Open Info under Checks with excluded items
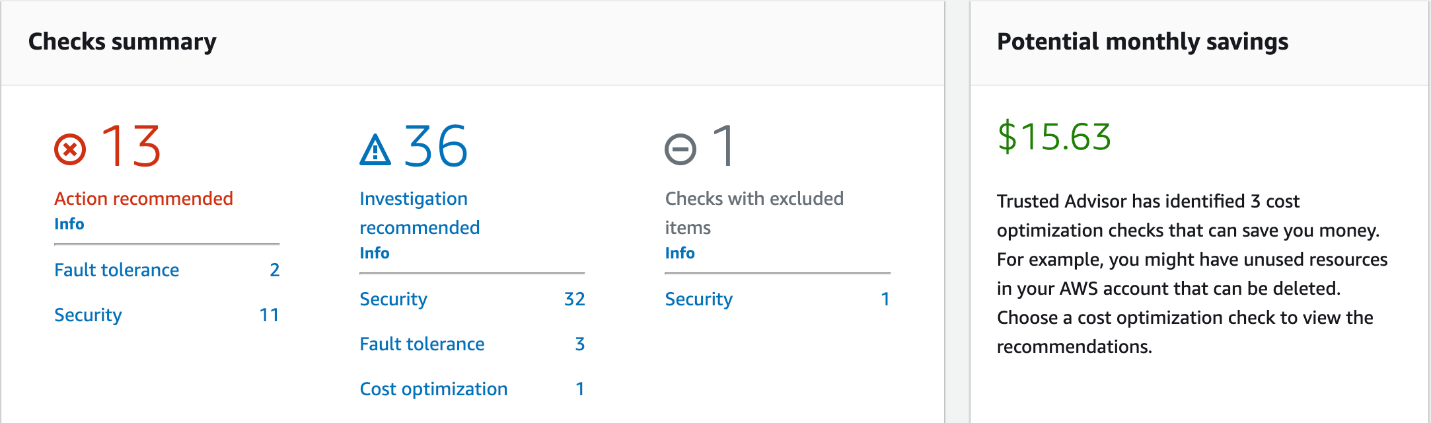1431x423 pixels. pyautogui.click(x=680, y=253)
